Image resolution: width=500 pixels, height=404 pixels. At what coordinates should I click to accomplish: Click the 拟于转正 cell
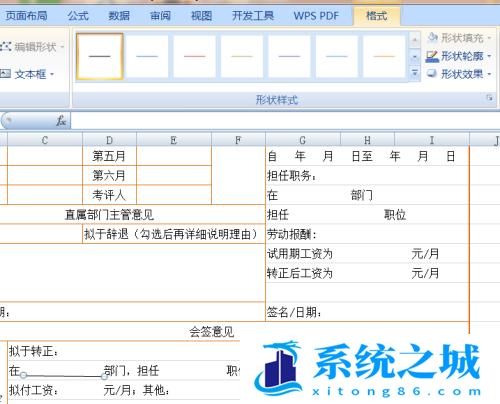(x=33, y=351)
